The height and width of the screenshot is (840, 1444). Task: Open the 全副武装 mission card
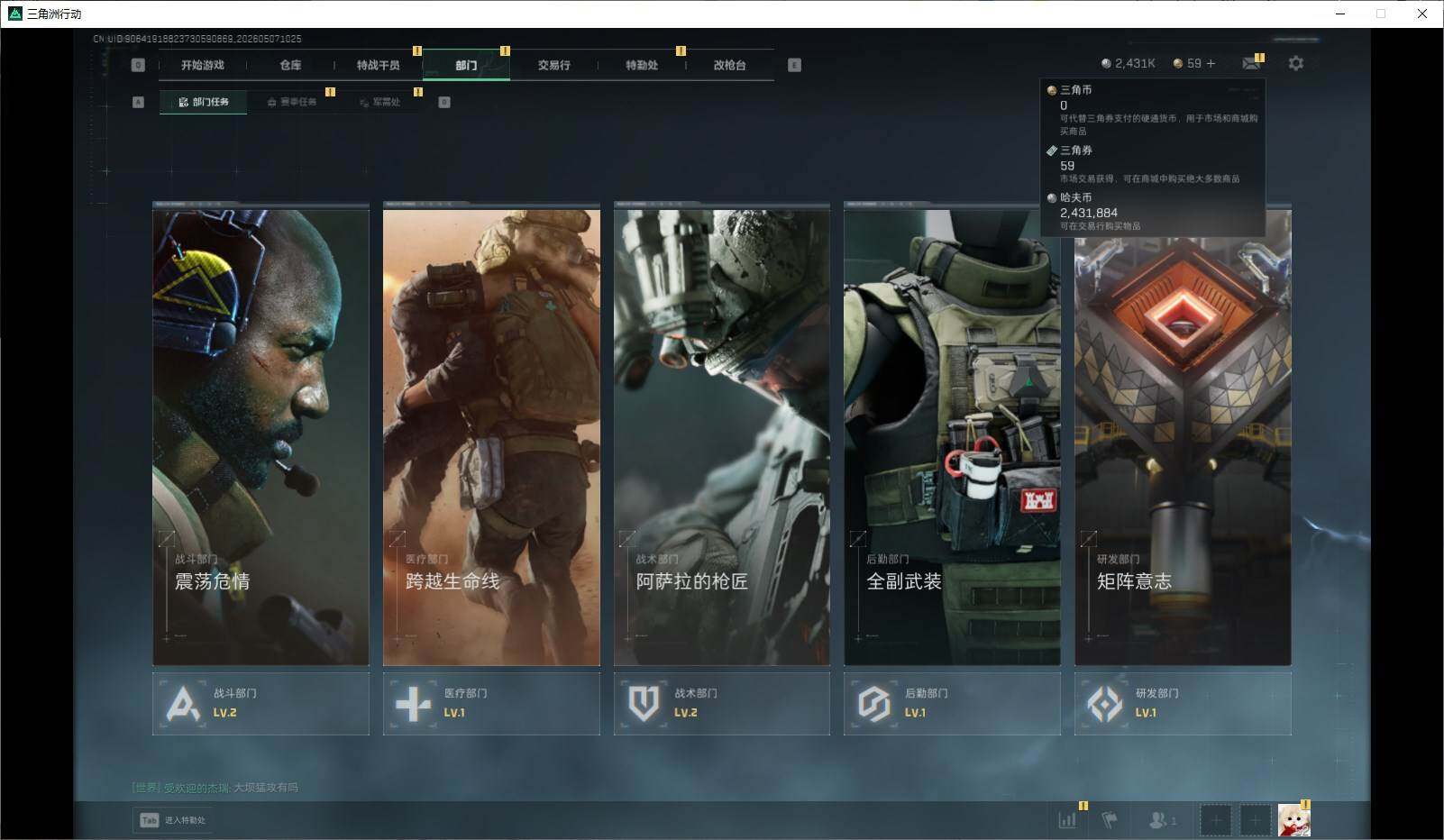coord(952,435)
